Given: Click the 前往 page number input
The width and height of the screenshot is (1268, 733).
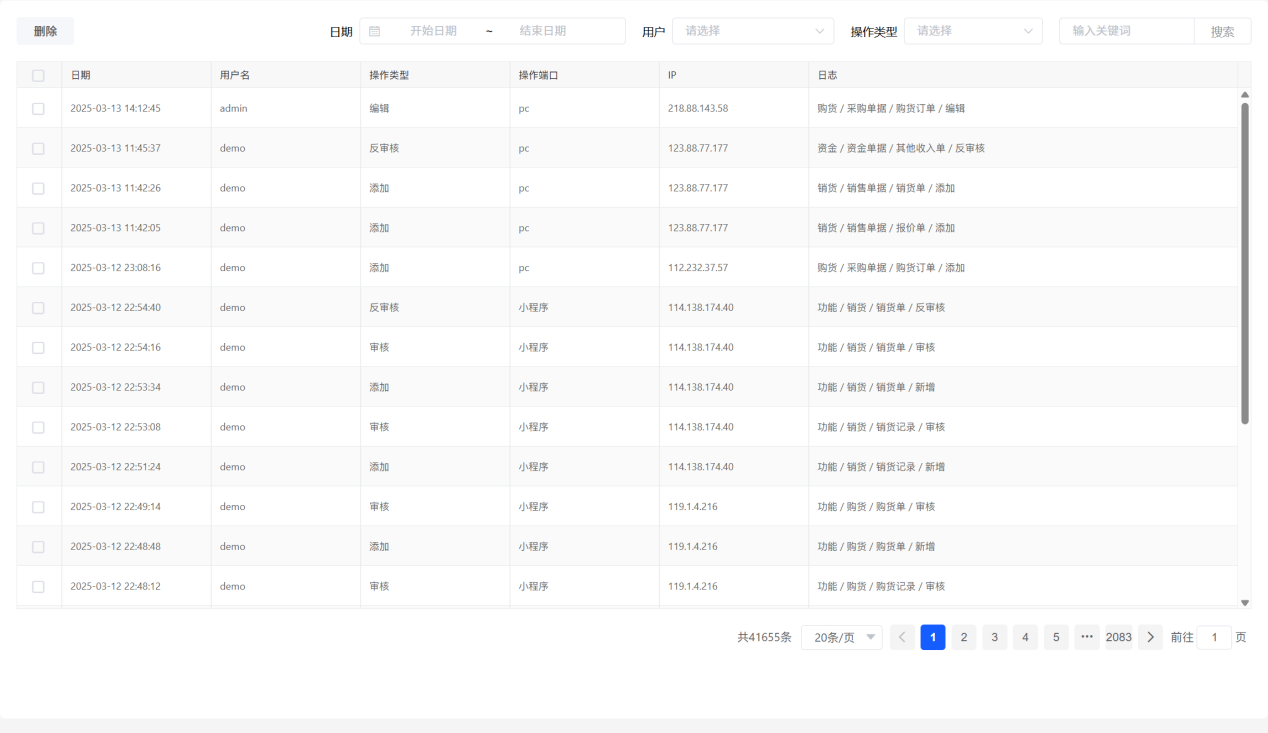Looking at the screenshot, I should point(1214,637).
